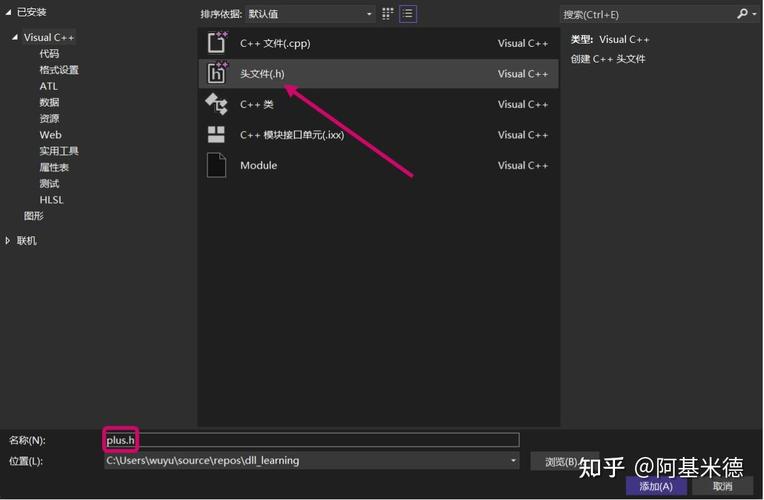
Task: Open the location path dropdown arrow
Action: coord(513,461)
